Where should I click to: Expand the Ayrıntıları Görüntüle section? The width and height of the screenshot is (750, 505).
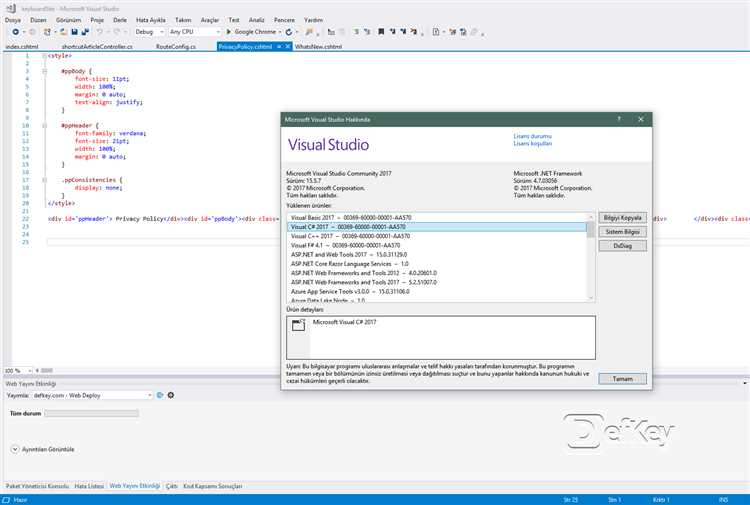(15, 449)
